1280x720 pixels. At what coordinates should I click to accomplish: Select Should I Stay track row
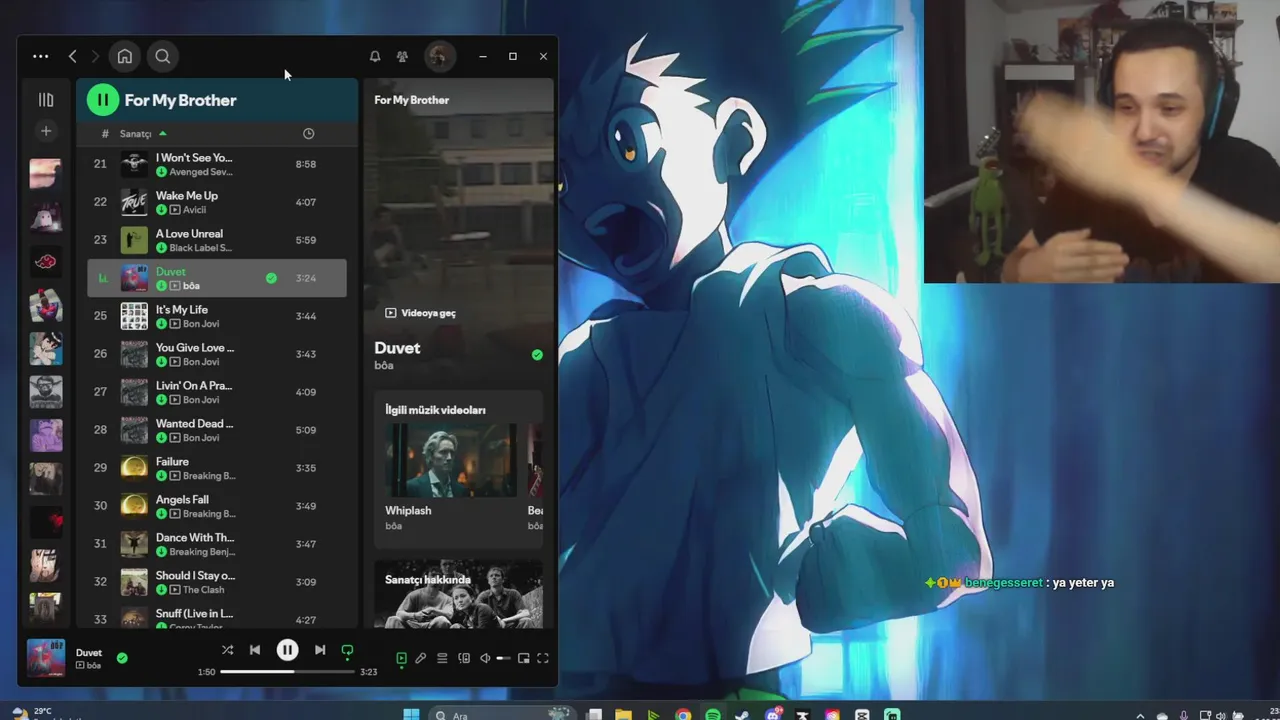tap(217, 582)
